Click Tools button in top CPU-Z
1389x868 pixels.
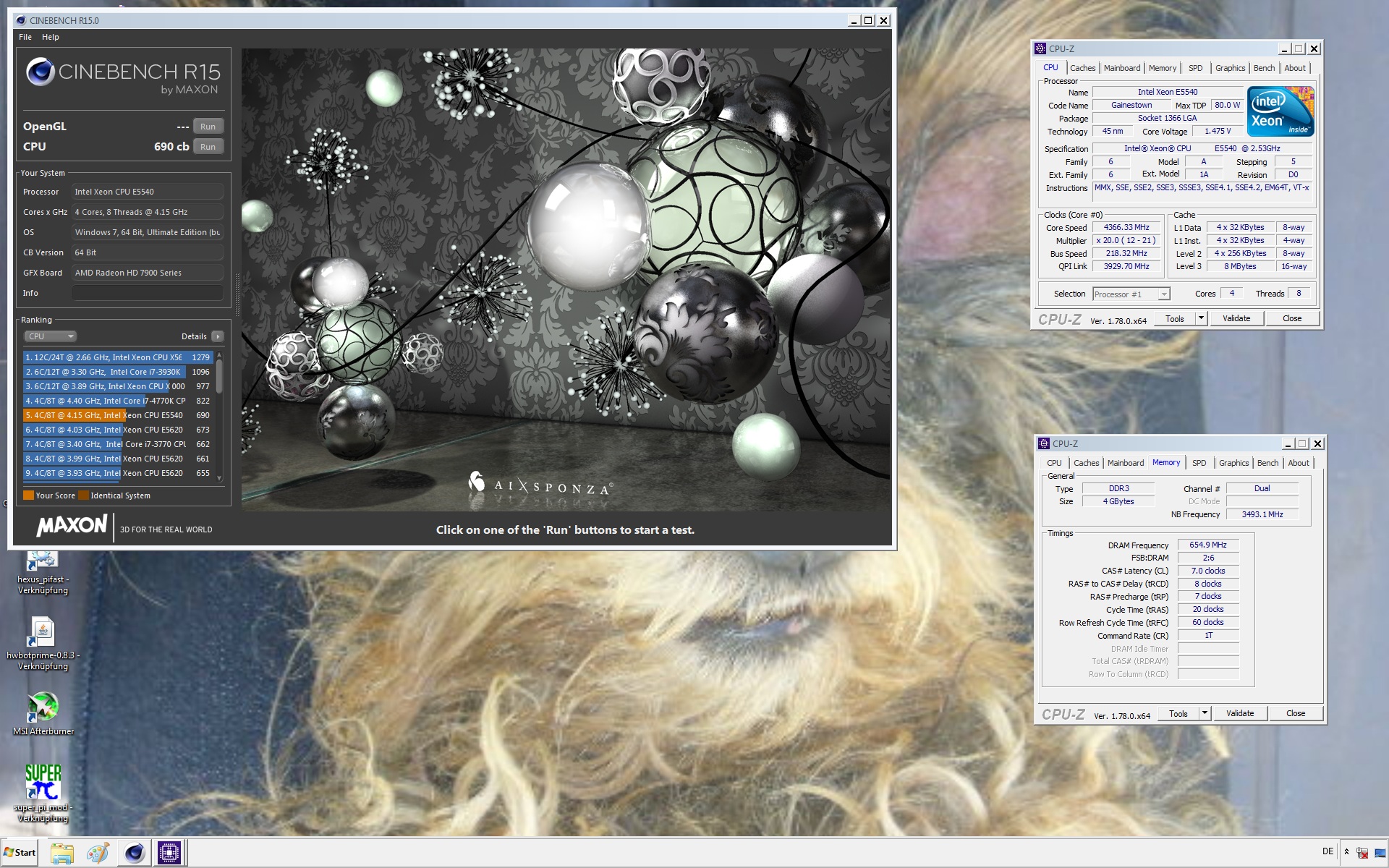click(1175, 319)
